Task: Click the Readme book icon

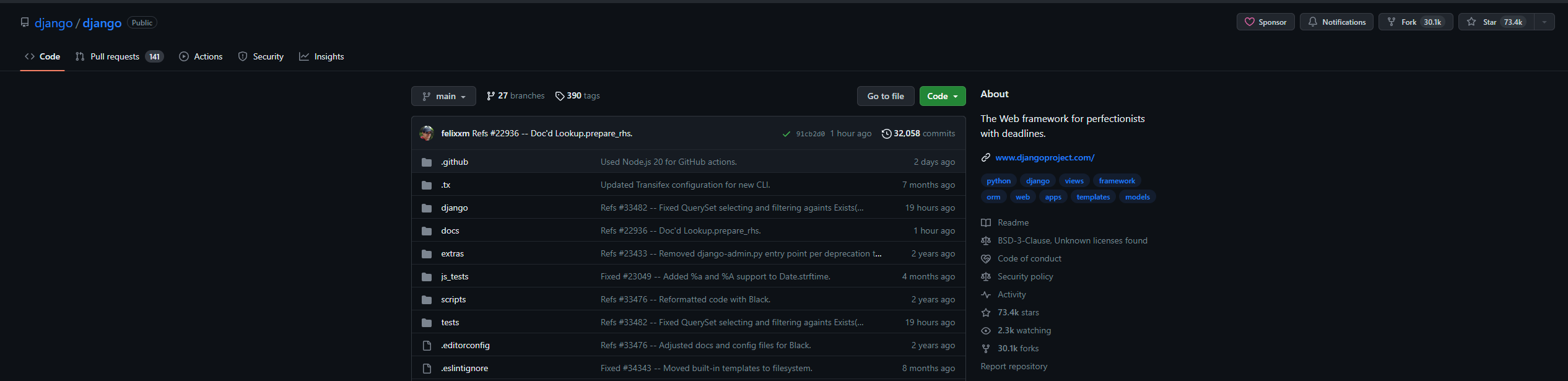Action: pyautogui.click(x=986, y=222)
